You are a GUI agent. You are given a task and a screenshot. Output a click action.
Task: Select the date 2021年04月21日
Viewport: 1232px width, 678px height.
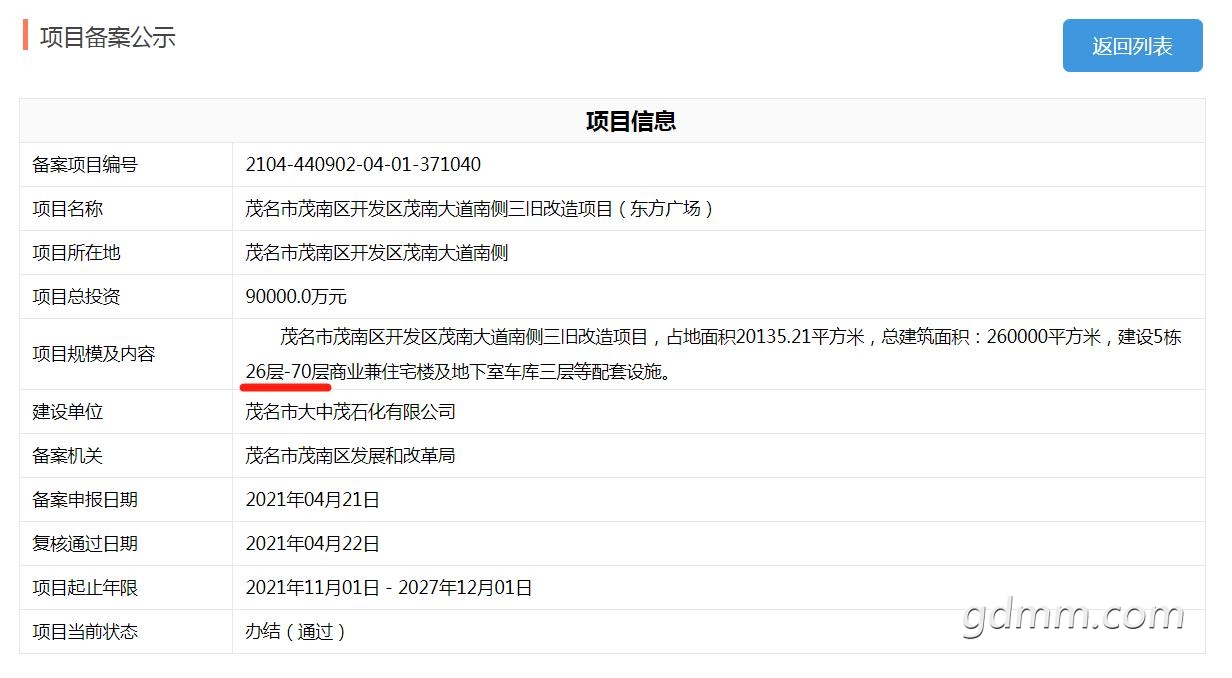pyautogui.click(x=313, y=500)
